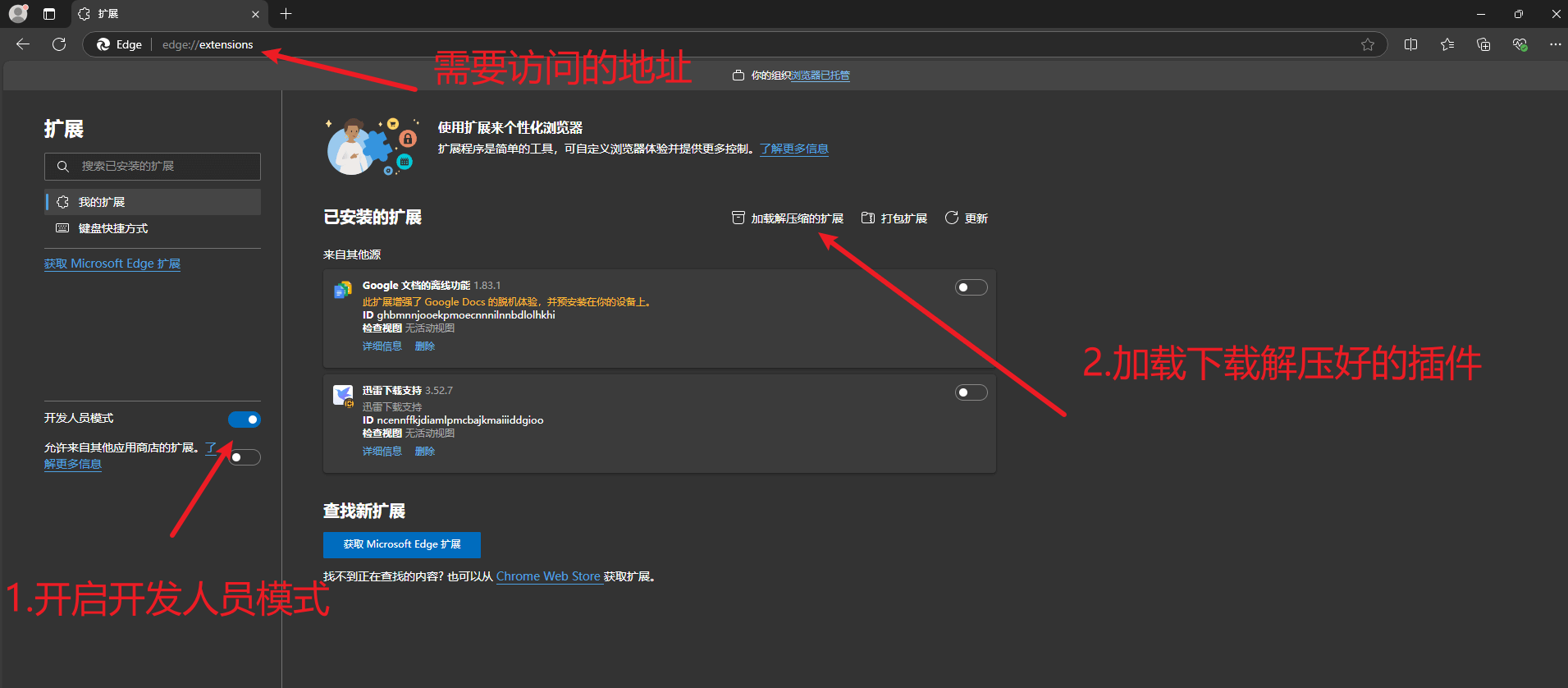
Task: Click the ID ghbmnnjooekpmoecnnnilnnbdlolhkhi text
Action: point(459,315)
